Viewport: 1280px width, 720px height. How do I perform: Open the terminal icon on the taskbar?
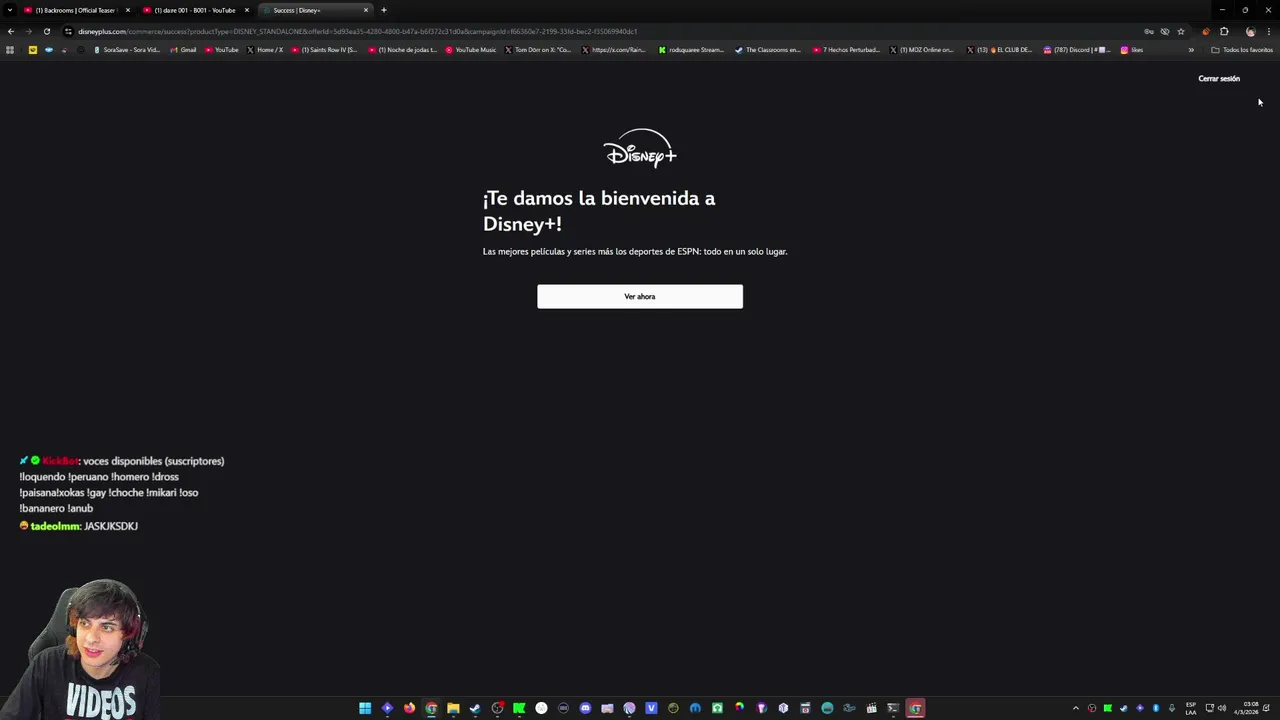(893, 708)
